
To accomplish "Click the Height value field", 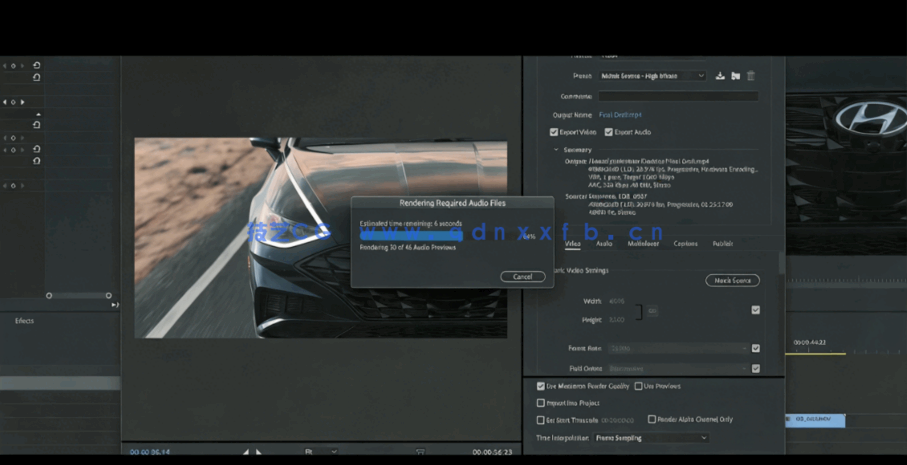I will click(x=617, y=320).
